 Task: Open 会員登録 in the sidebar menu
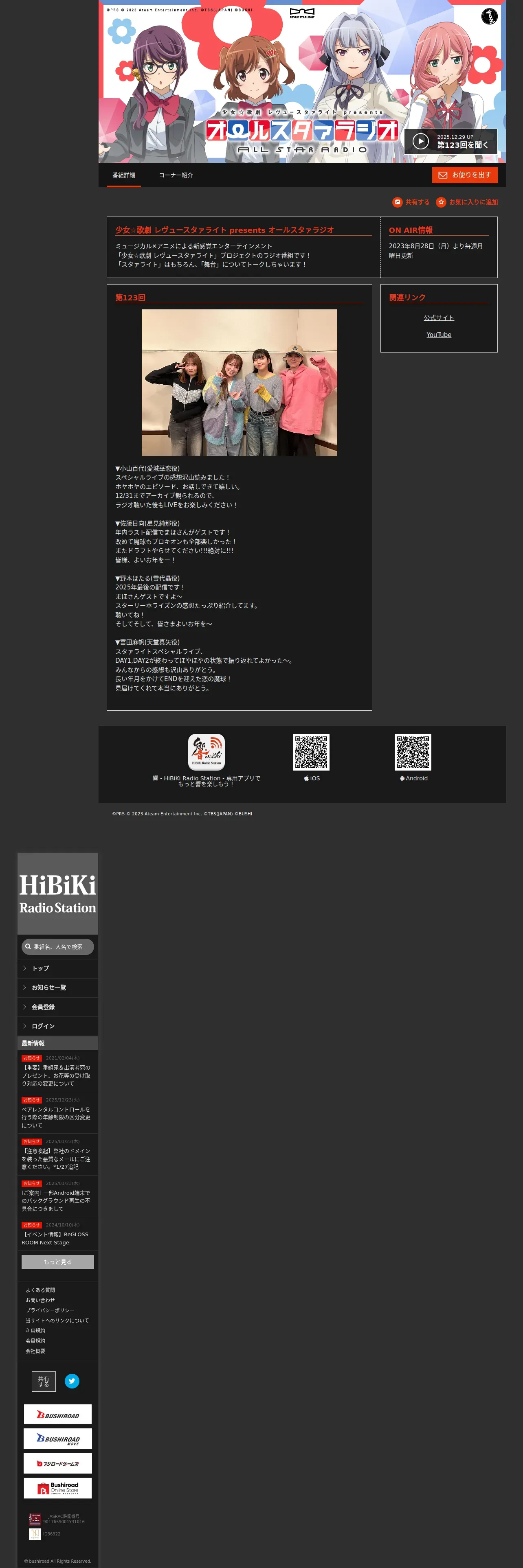pos(58,1007)
